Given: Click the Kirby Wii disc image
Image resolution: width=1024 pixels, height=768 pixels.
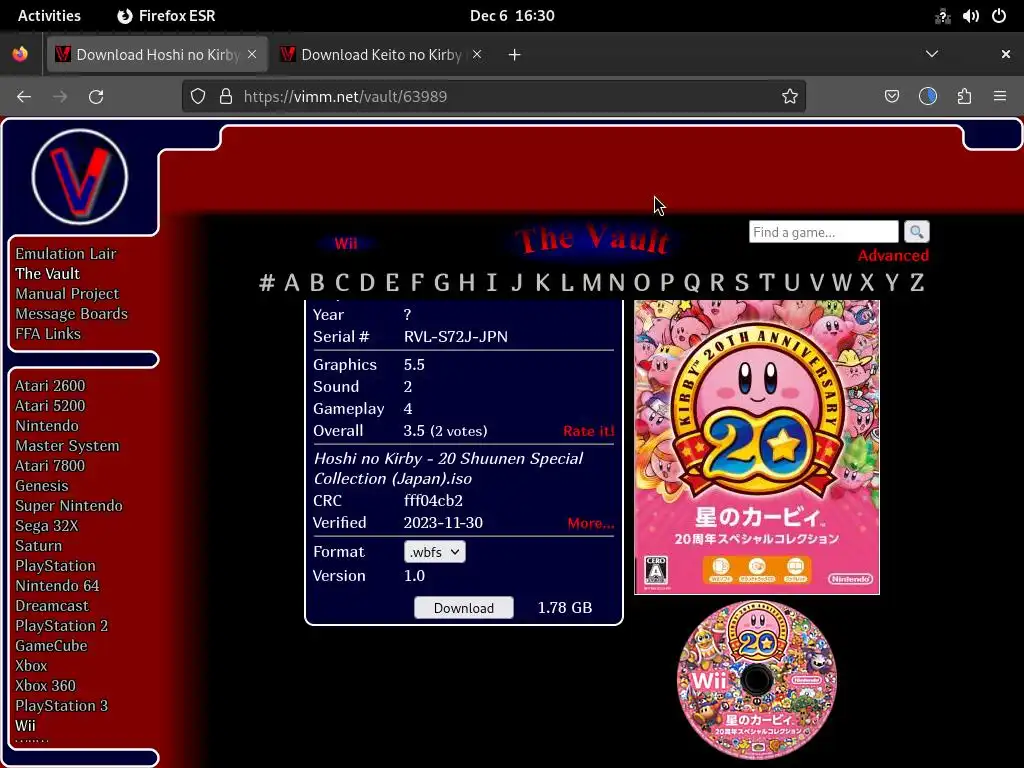Looking at the screenshot, I should pos(757,679).
